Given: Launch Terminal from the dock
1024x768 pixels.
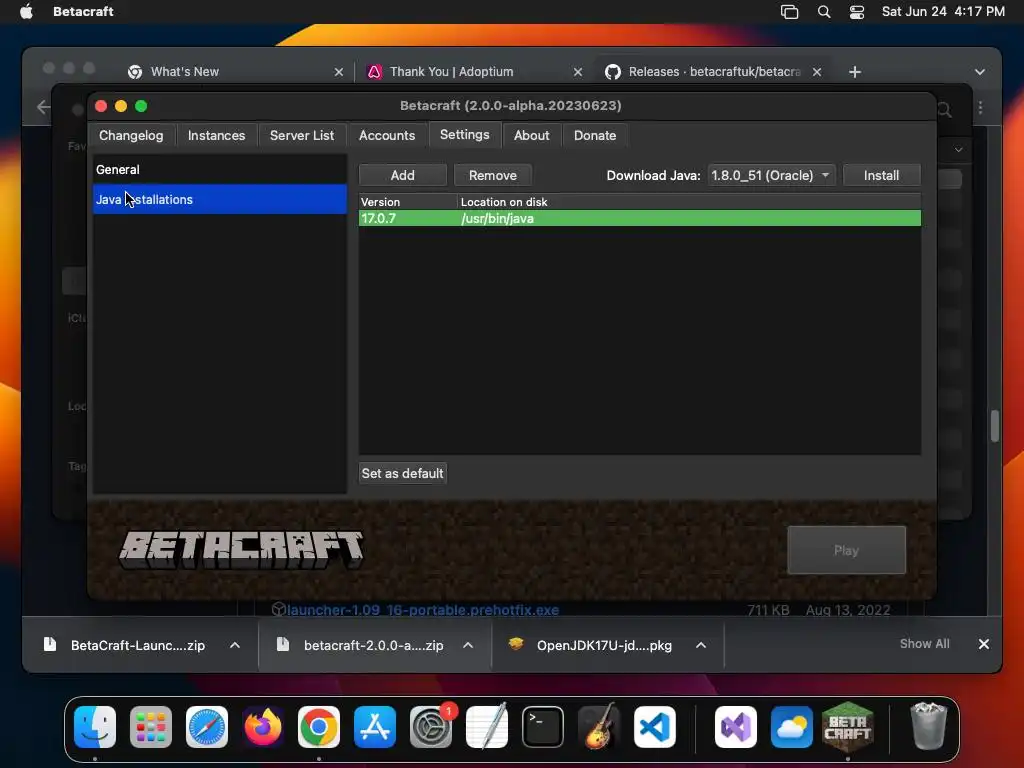Looking at the screenshot, I should coord(543,727).
